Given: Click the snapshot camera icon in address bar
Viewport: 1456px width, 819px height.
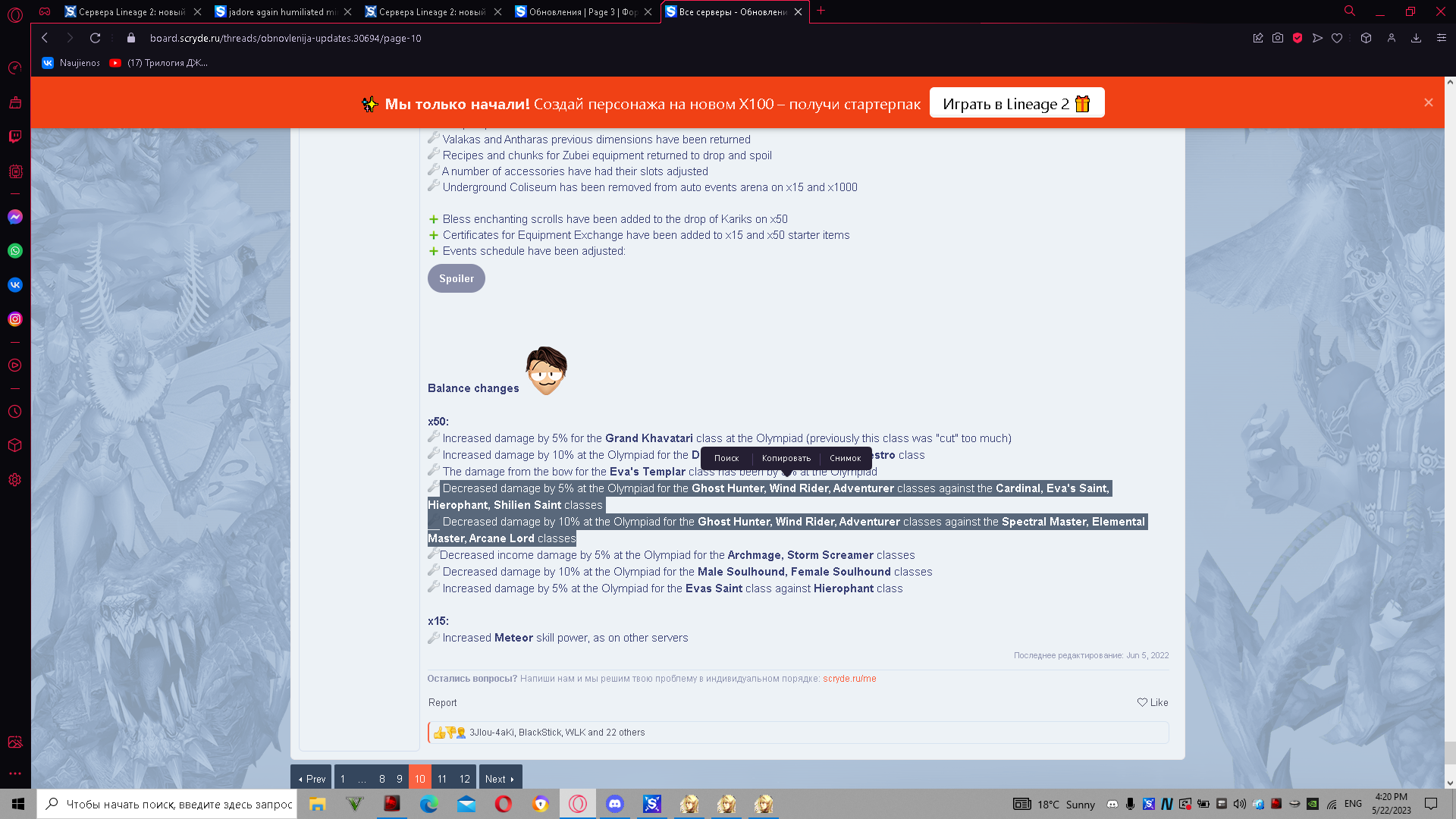Looking at the screenshot, I should (x=1278, y=38).
